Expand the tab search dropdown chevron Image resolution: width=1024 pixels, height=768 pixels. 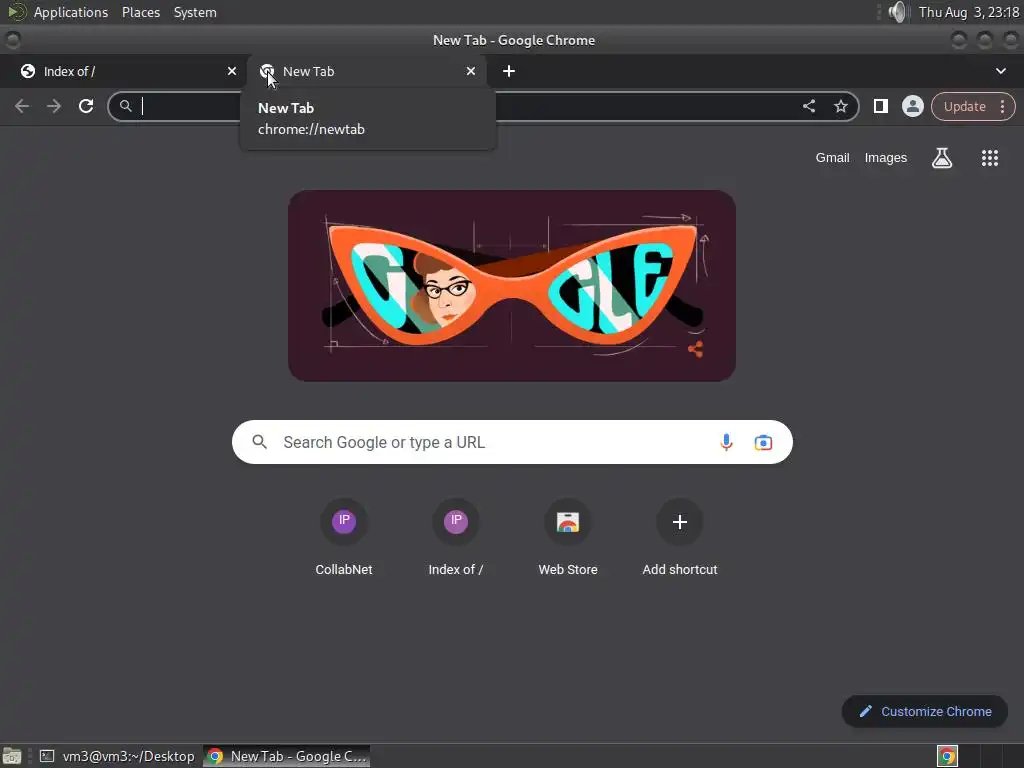coord(1000,71)
